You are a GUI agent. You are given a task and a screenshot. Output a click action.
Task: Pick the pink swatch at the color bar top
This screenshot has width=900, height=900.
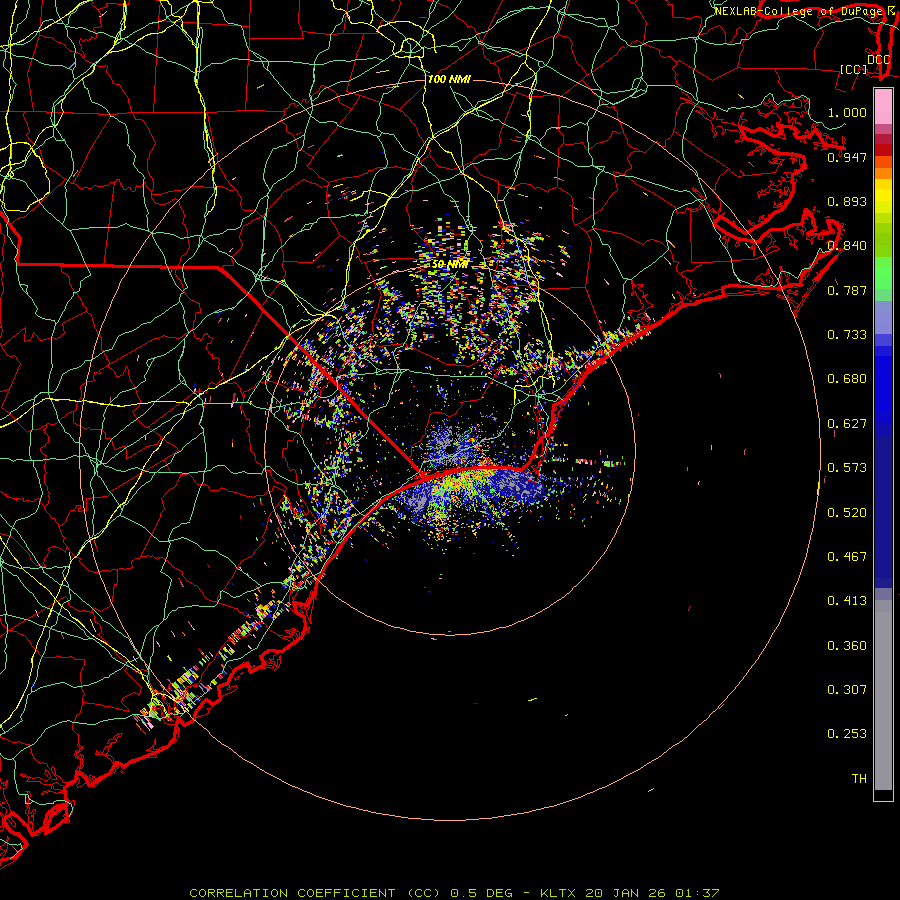point(883,106)
